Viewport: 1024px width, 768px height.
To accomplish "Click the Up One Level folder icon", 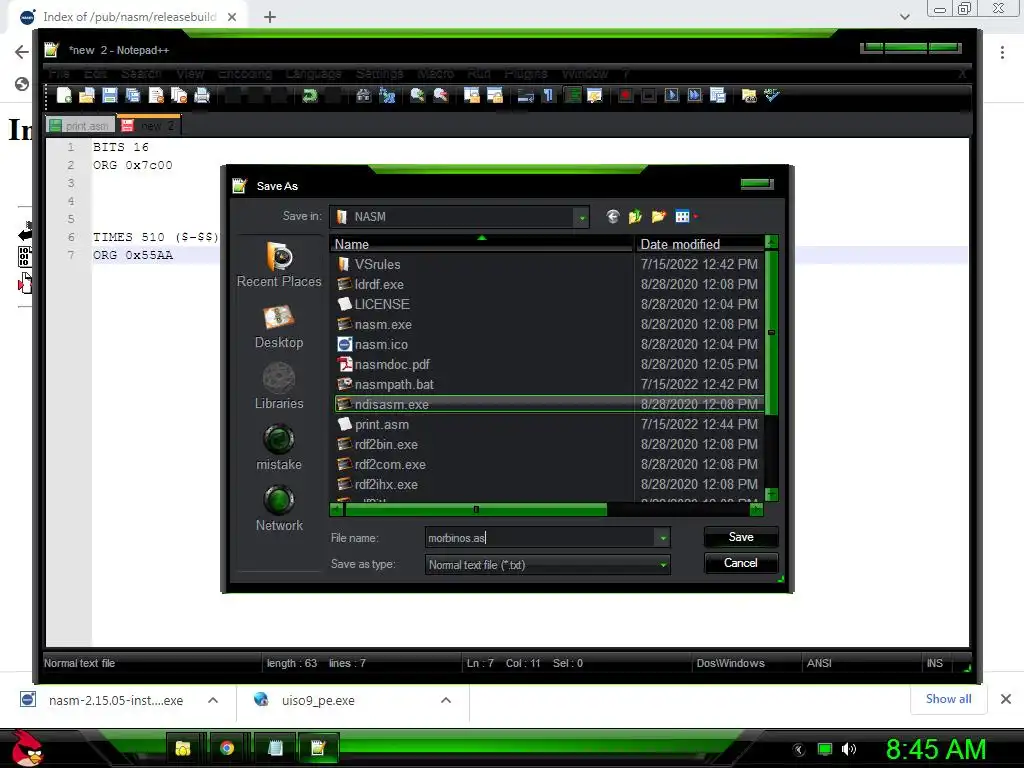I will [x=635, y=216].
